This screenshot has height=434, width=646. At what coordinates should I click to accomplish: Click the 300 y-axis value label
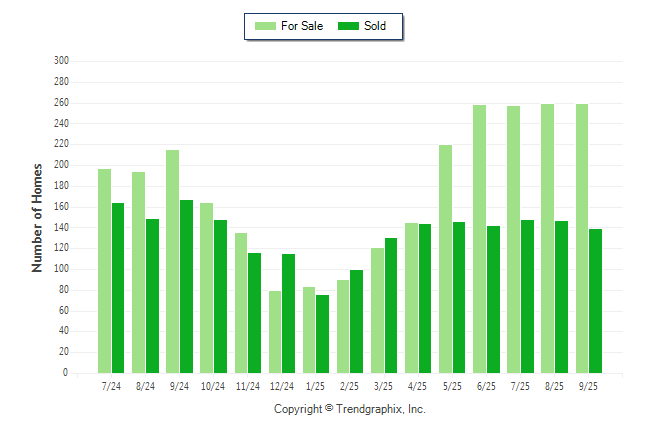(61, 61)
